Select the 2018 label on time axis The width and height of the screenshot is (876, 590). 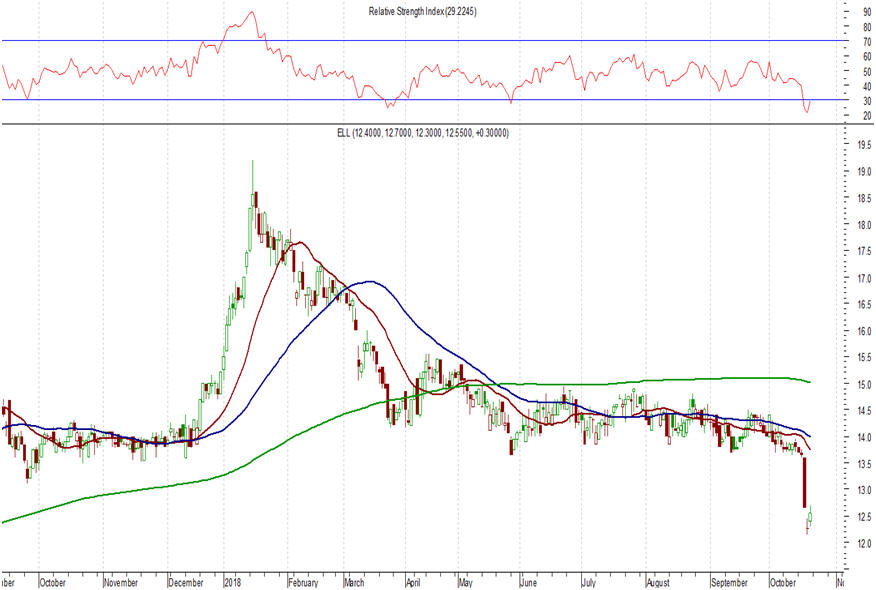click(x=235, y=581)
